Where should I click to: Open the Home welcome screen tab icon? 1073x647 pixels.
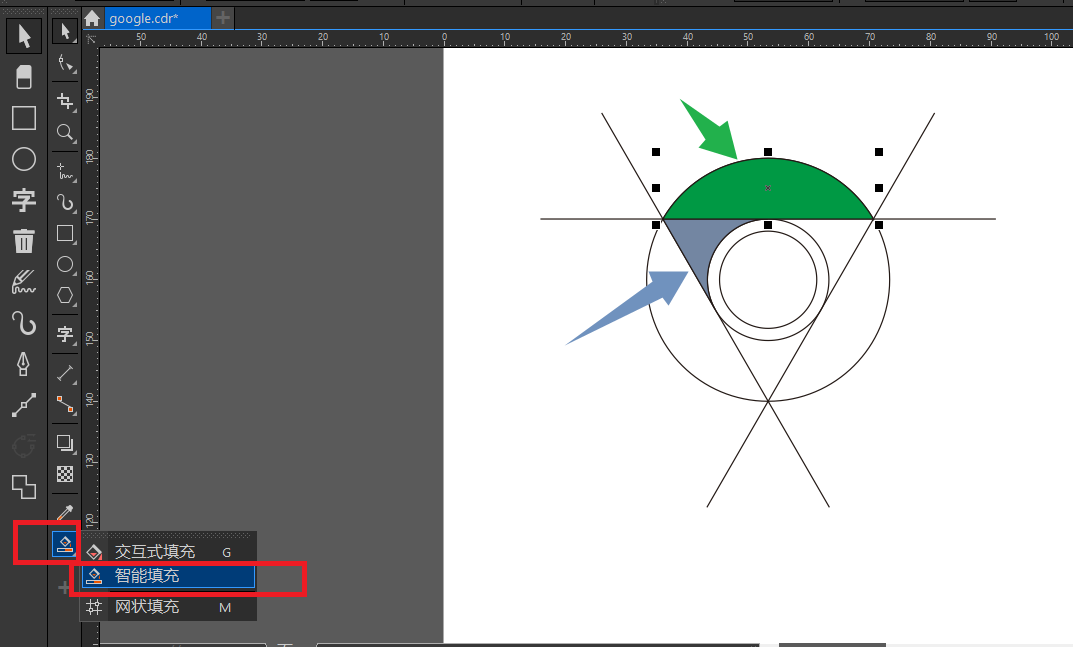point(92,18)
